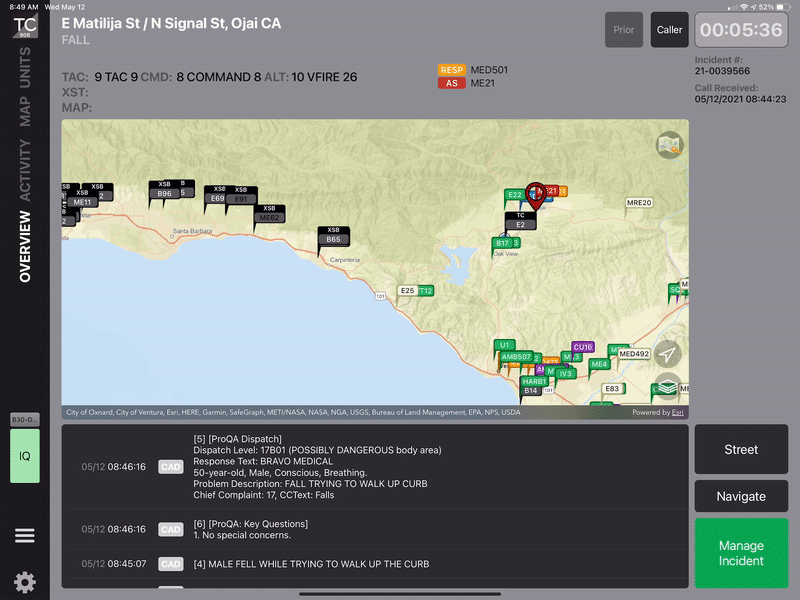The image size is (800, 600).
Task: Tap the red incident location pin
Action: pos(536,195)
